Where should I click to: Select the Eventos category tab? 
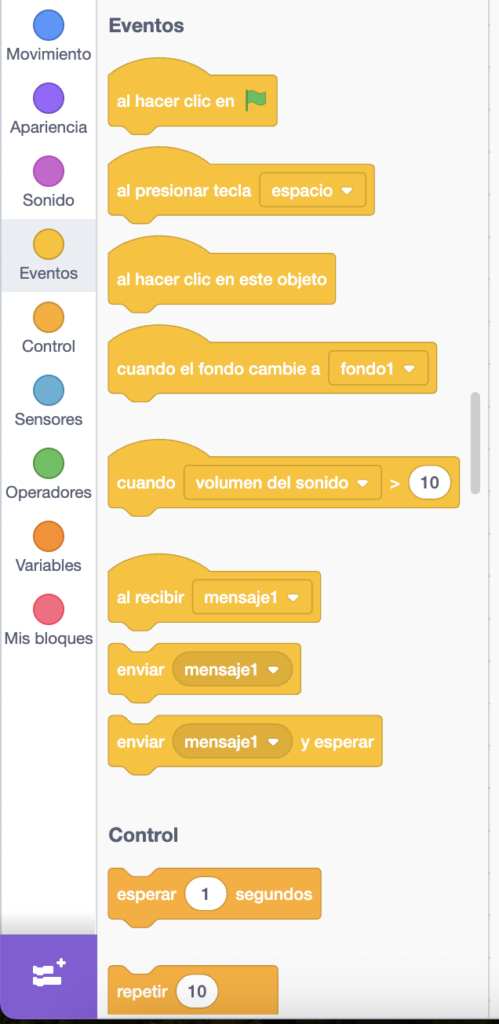coord(48,255)
